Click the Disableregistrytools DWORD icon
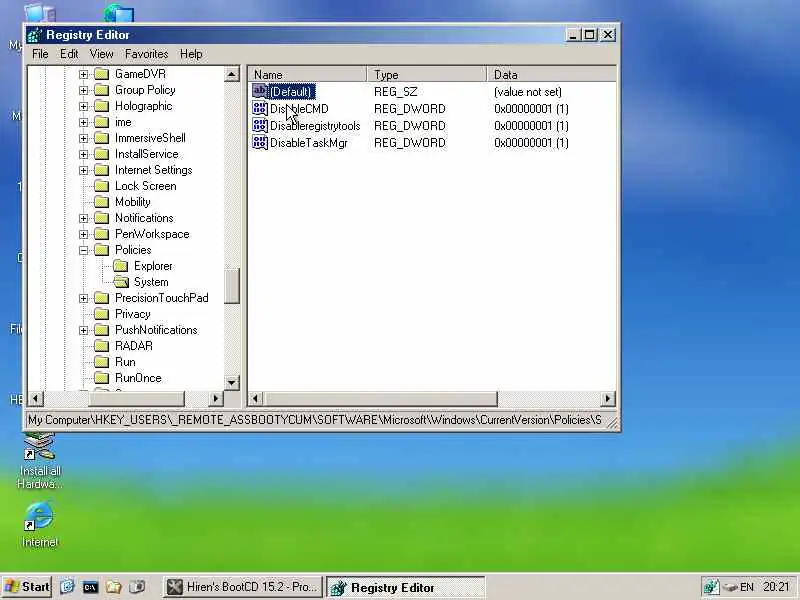Image resolution: width=800 pixels, height=600 pixels. point(260,126)
